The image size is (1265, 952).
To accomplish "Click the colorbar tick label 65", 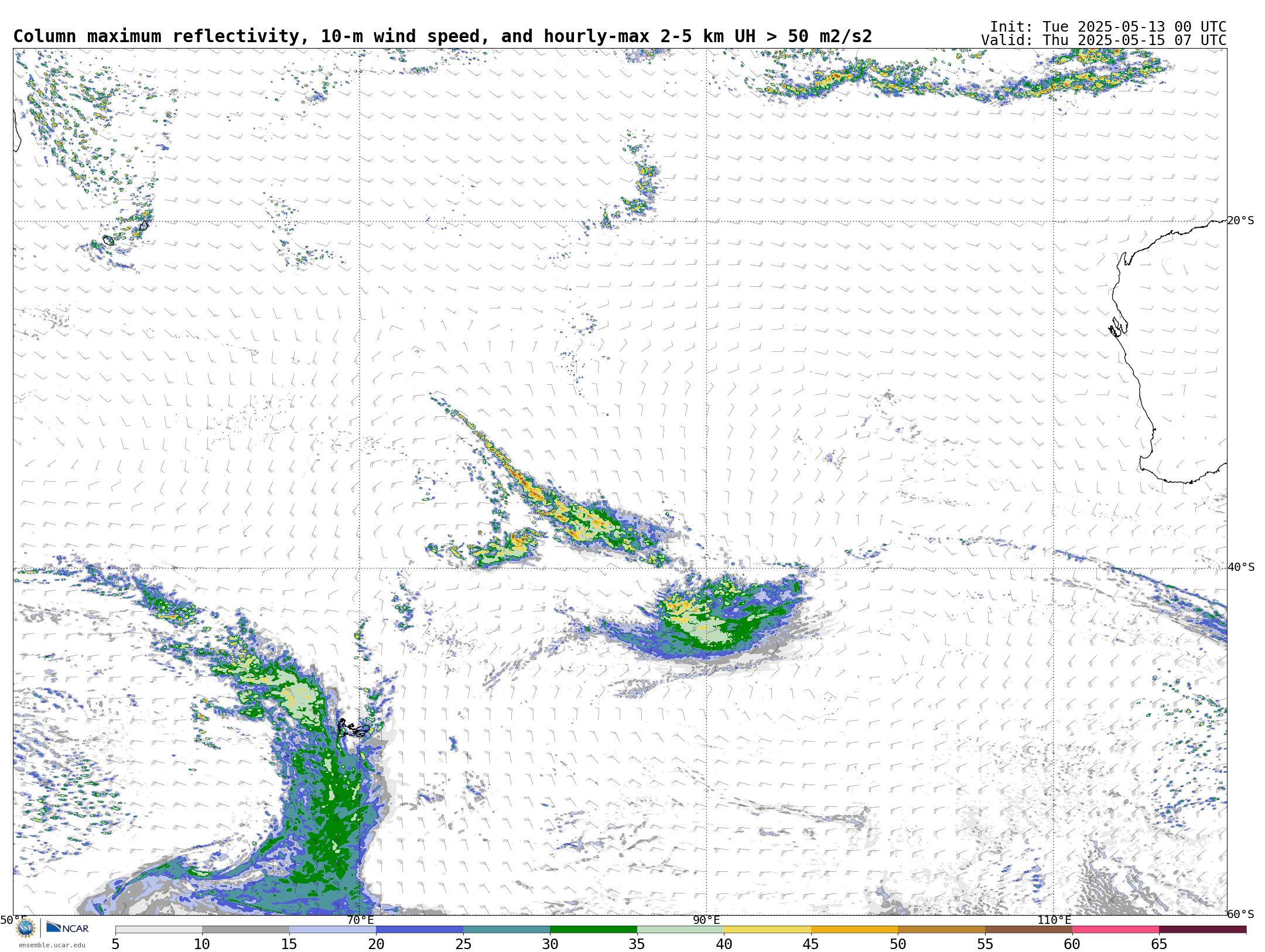I will 1159,944.
